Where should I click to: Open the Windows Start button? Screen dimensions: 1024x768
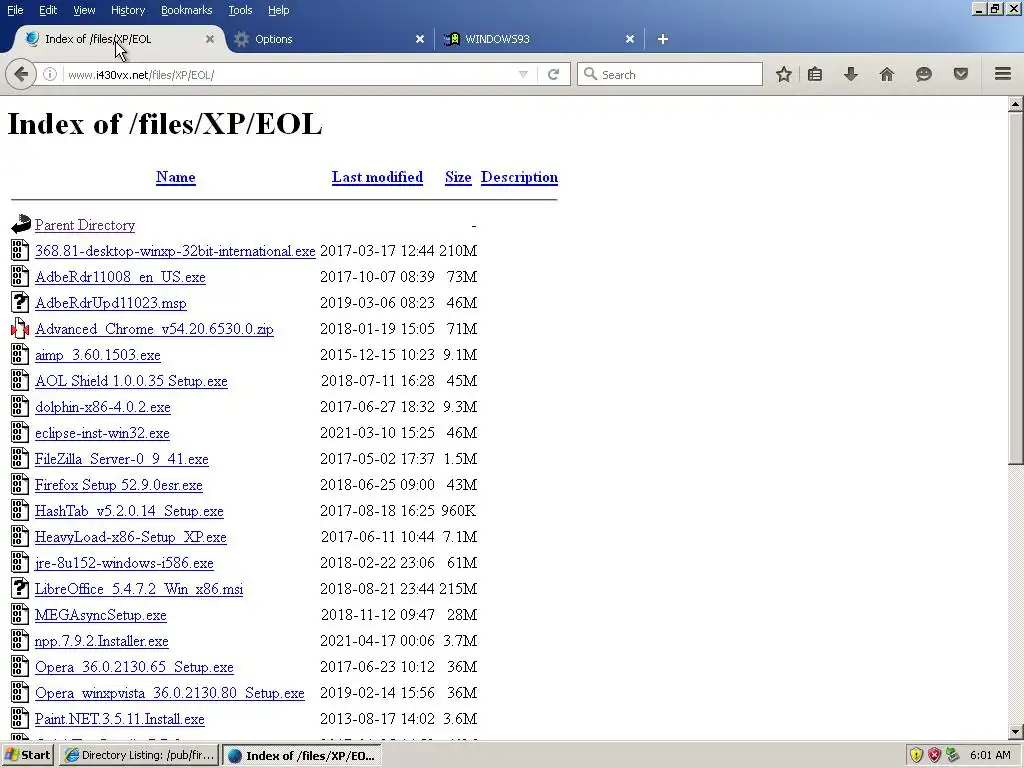tap(27, 755)
